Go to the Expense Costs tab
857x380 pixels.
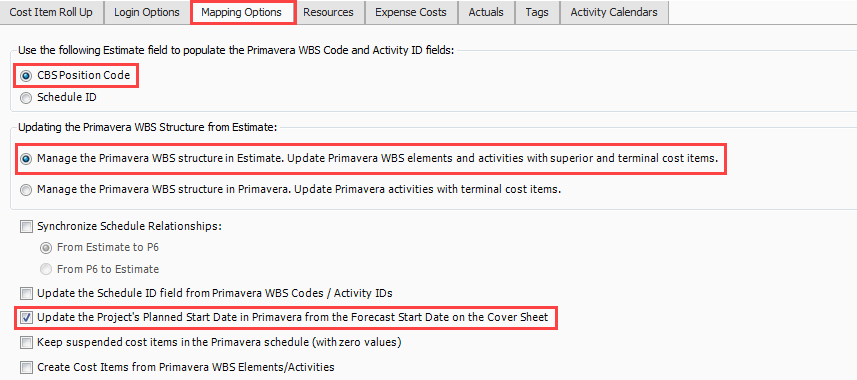[411, 12]
